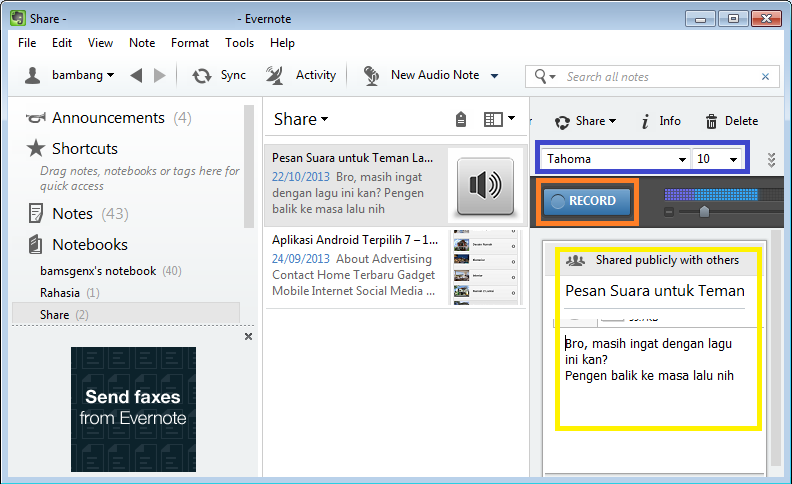Open the search options magnifier dropdown
792x484 pixels.
pos(544,77)
